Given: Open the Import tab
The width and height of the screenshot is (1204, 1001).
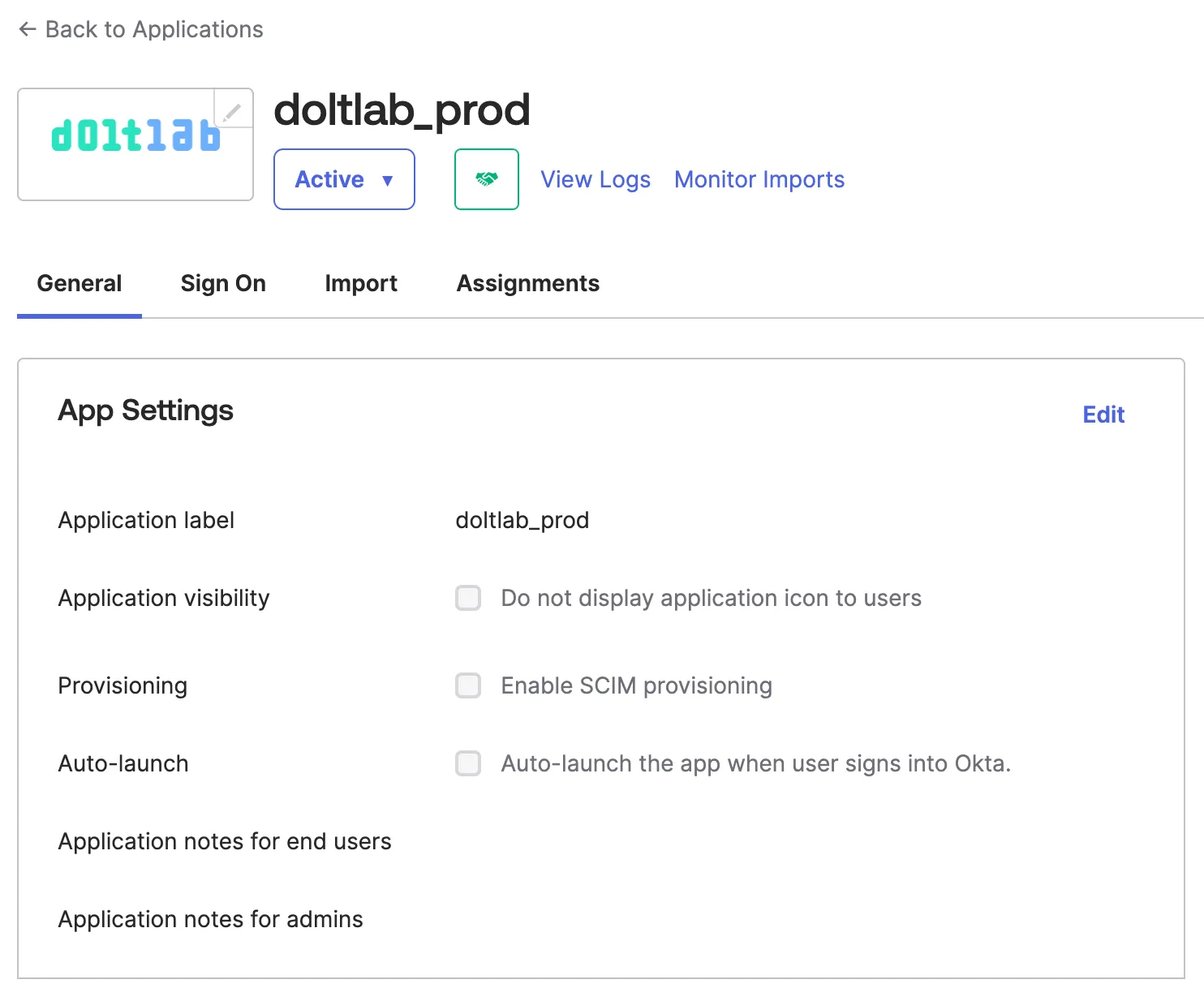Looking at the screenshot, I should (x=361, y=283).
